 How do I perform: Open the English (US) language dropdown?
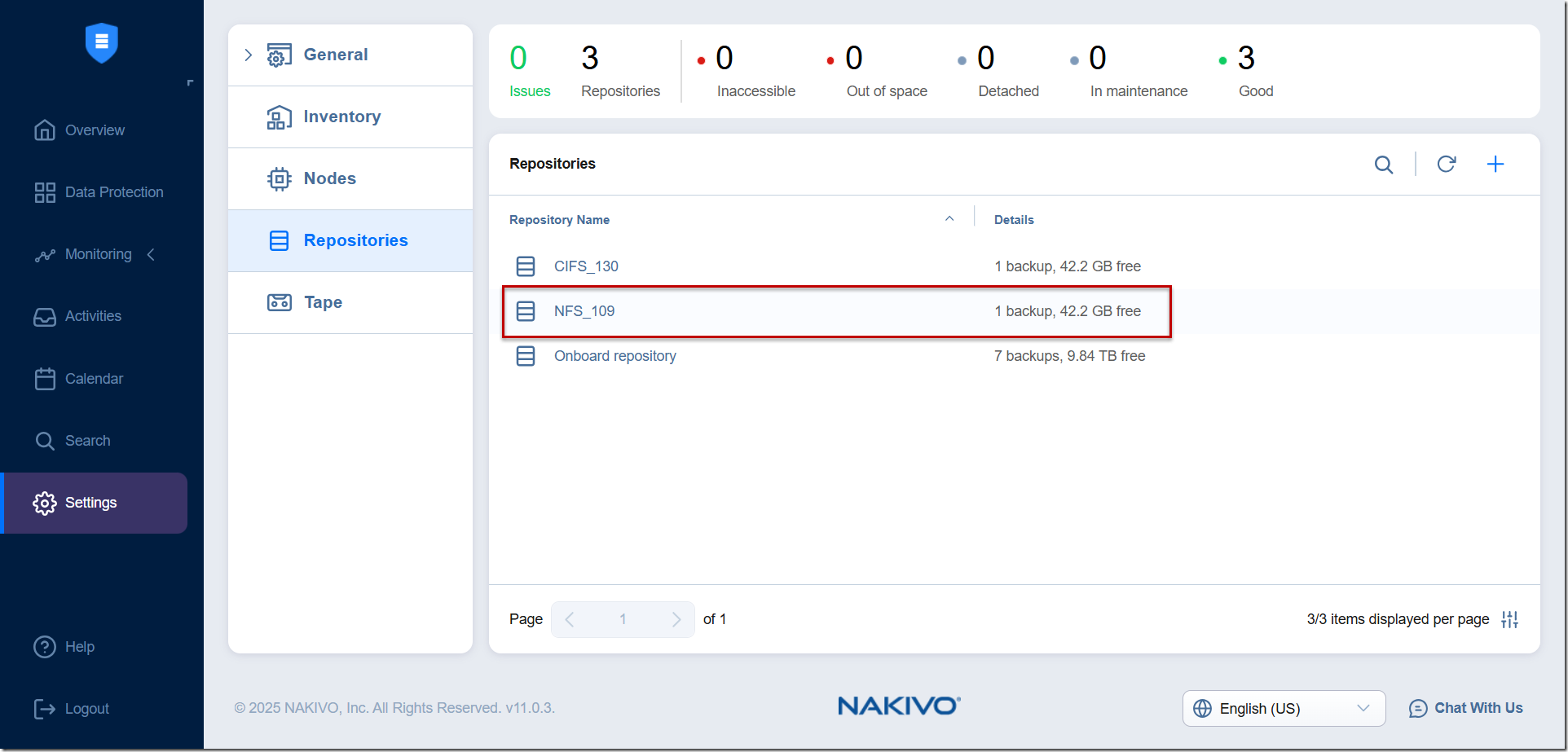1284,708
